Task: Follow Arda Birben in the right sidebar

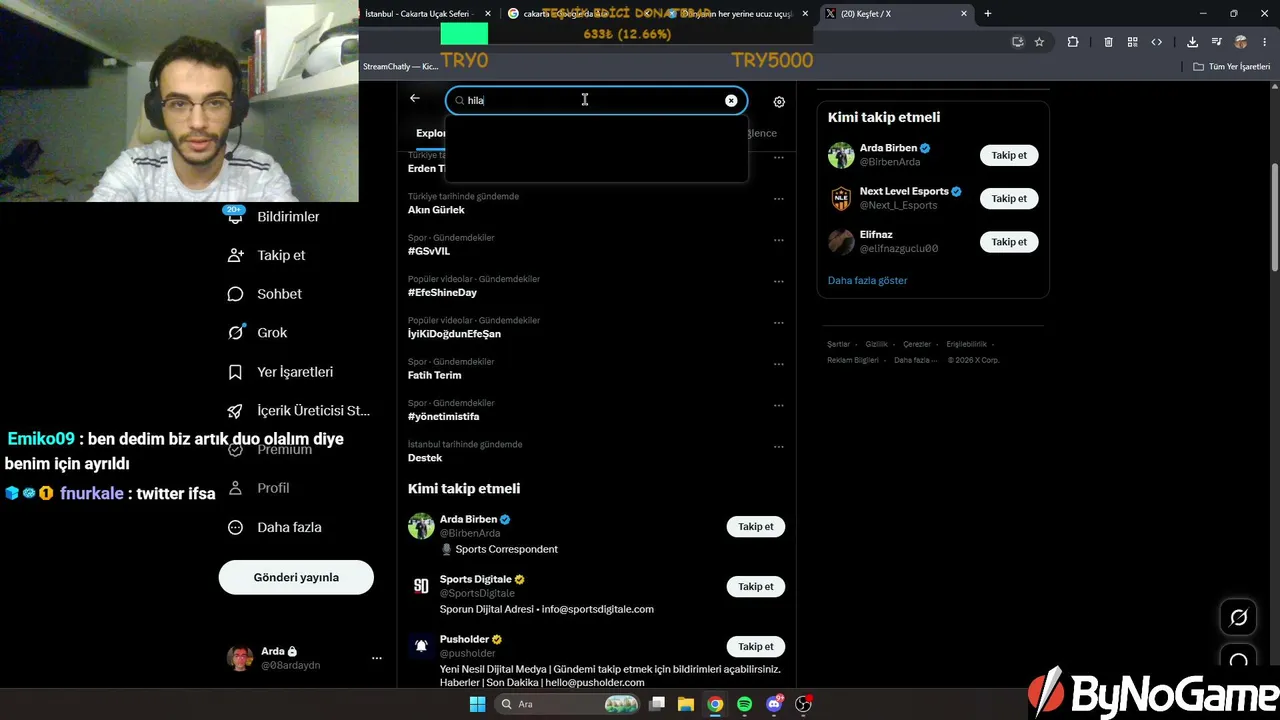Action: point(1009,155)
